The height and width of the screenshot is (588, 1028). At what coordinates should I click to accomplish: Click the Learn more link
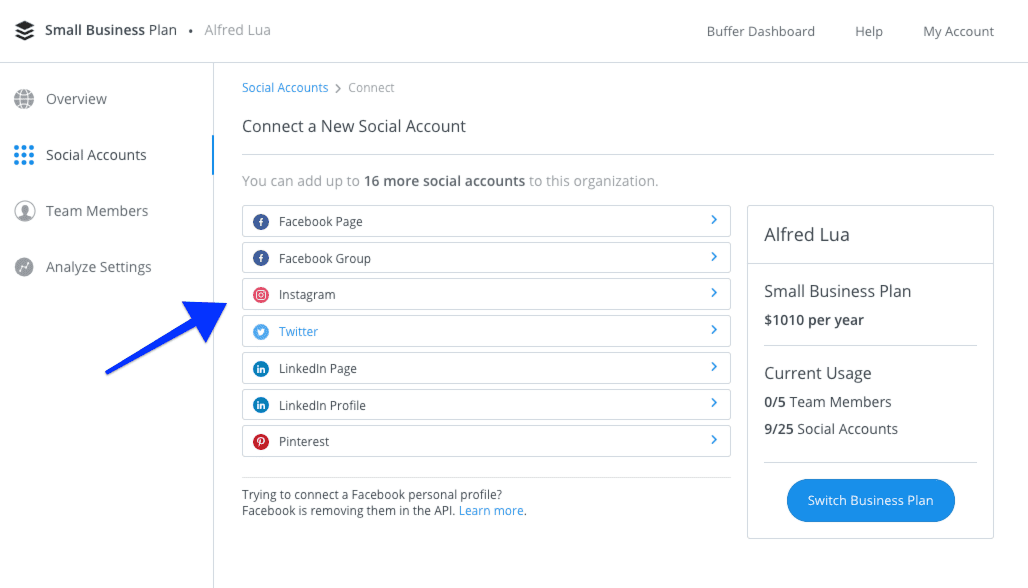coord(491,511)
